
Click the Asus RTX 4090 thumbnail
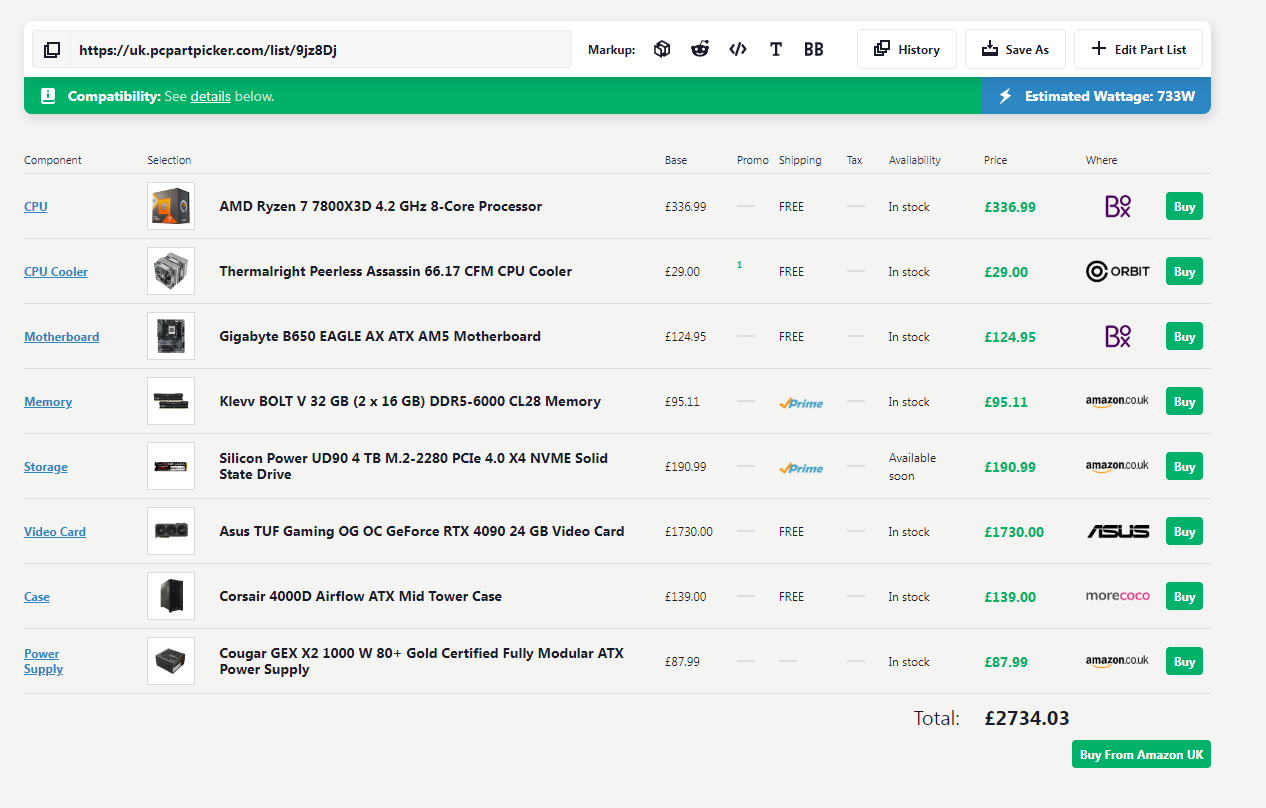[x=171, y=531]
